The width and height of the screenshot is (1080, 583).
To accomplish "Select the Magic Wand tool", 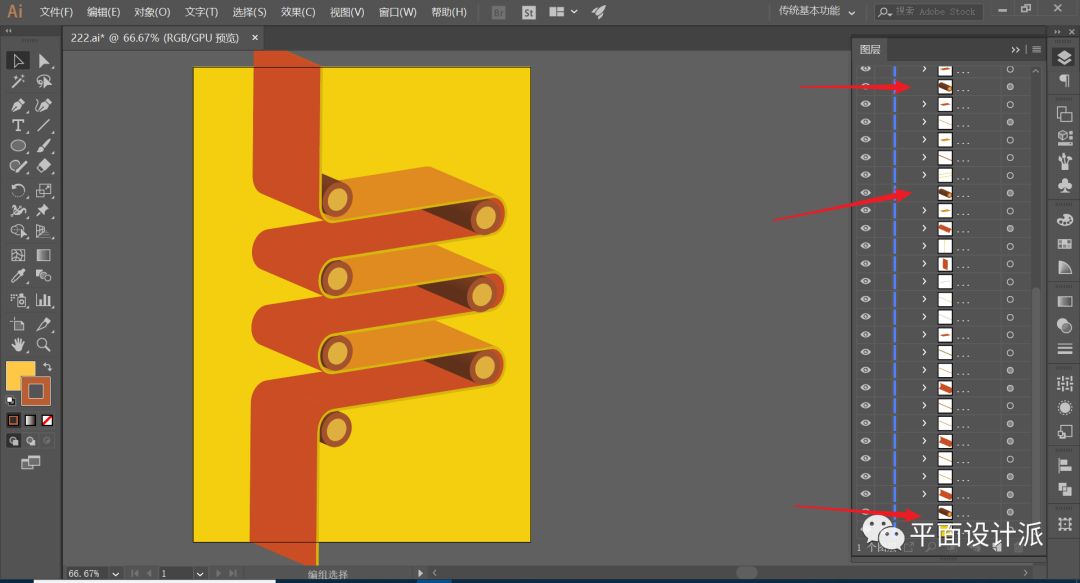I will coord(18,82).
